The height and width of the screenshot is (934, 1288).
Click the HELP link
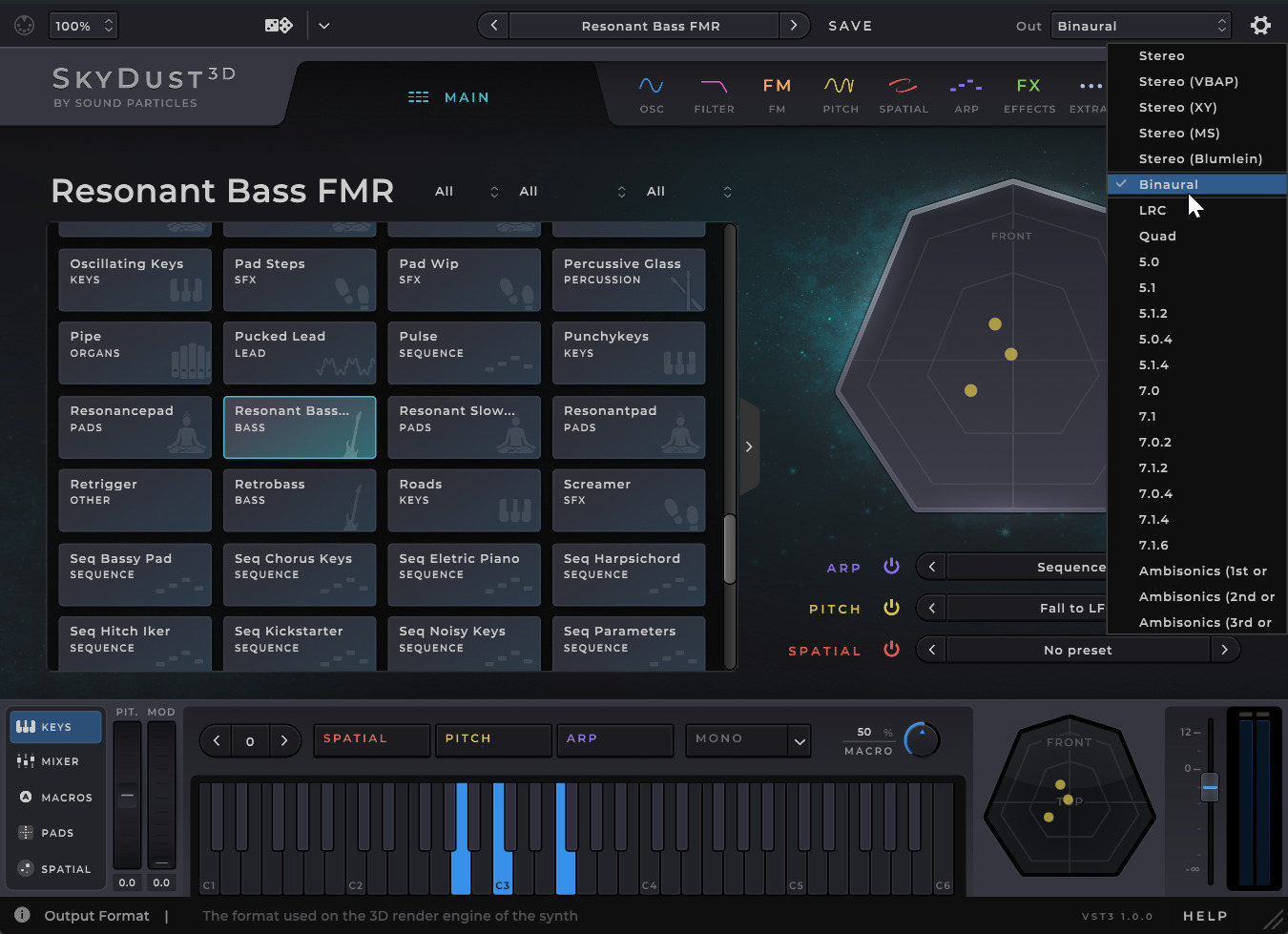click(x=1205, y=916)
